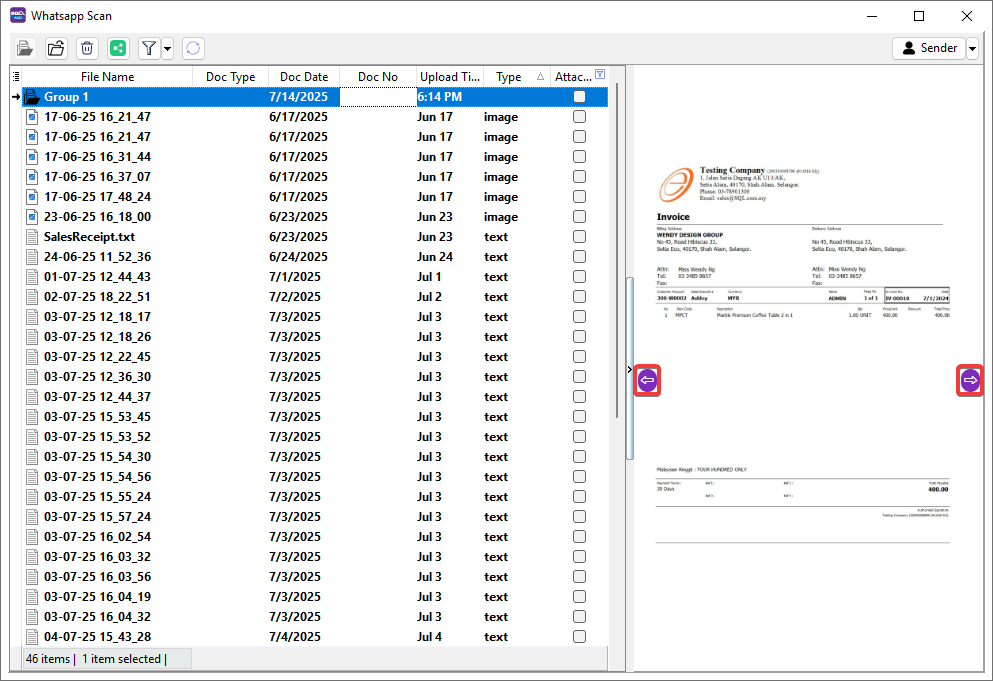The image size is (993, 681).
Task: Click the Doc Date column header
Action: pos(304,77)
